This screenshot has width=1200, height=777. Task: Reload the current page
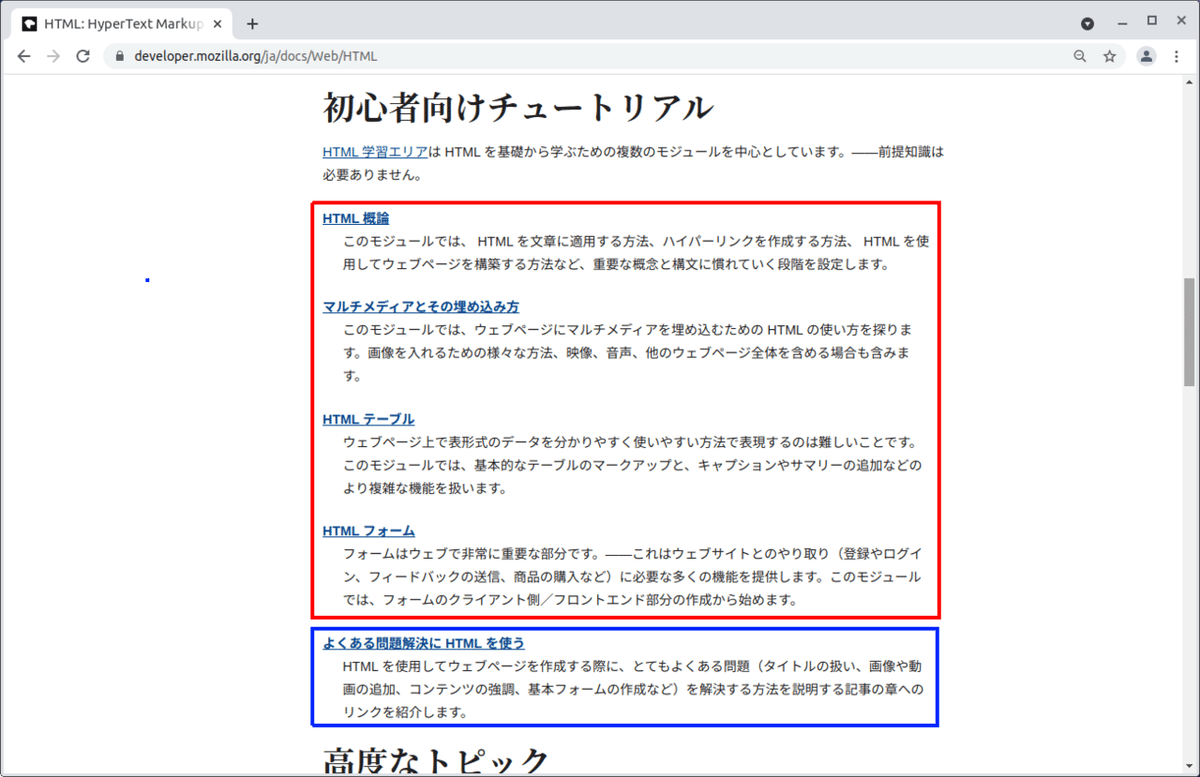point(83,56)
